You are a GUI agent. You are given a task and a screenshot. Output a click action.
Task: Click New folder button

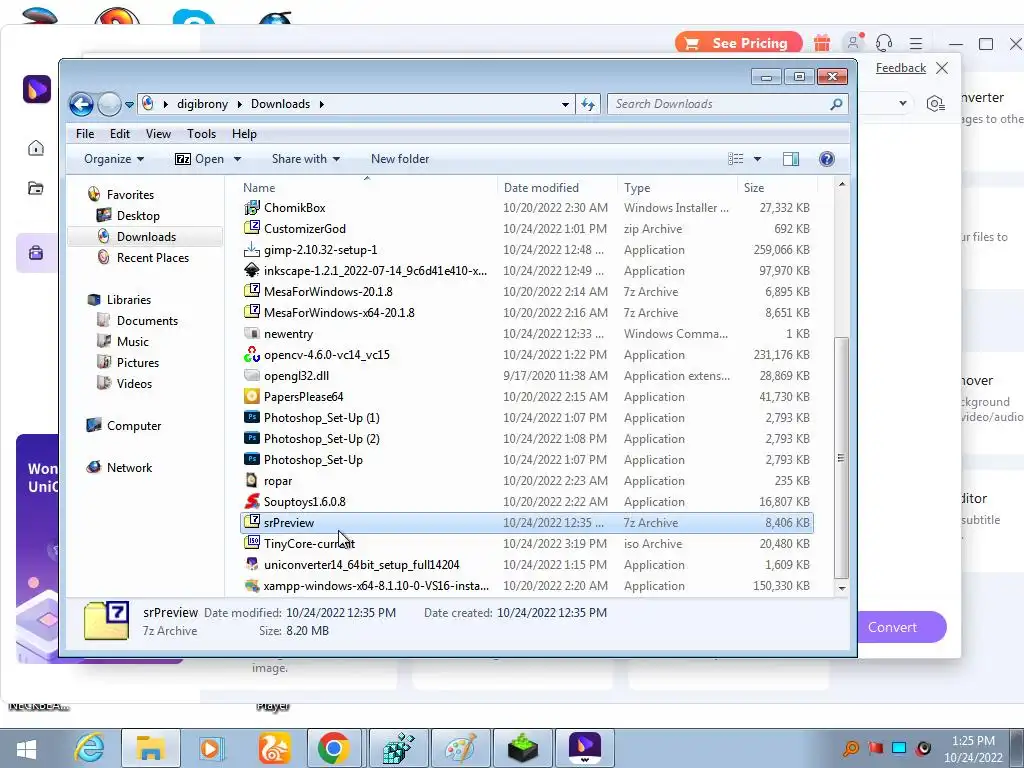(400, 159)
